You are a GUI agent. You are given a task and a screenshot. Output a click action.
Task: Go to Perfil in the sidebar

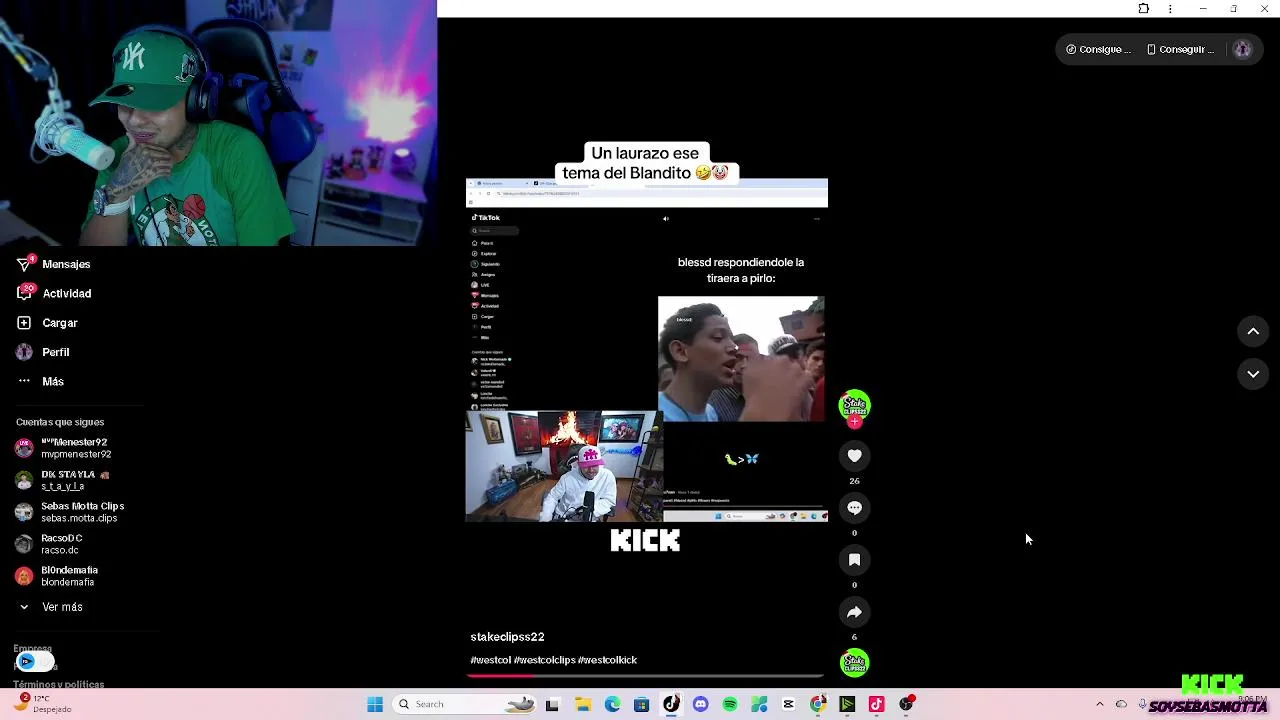43,352
